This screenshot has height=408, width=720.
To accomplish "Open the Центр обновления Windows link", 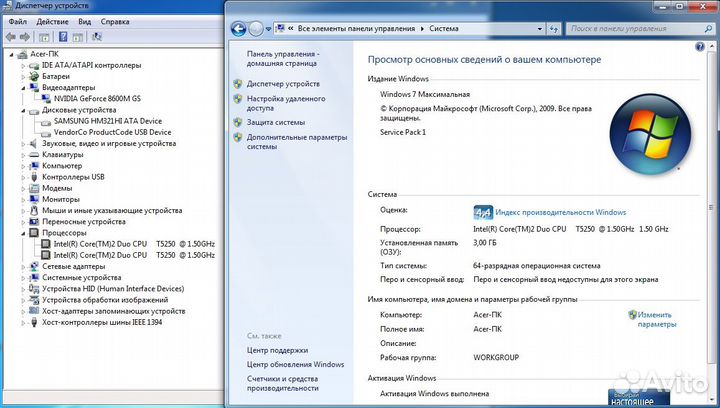I will (x=295, y=364).
